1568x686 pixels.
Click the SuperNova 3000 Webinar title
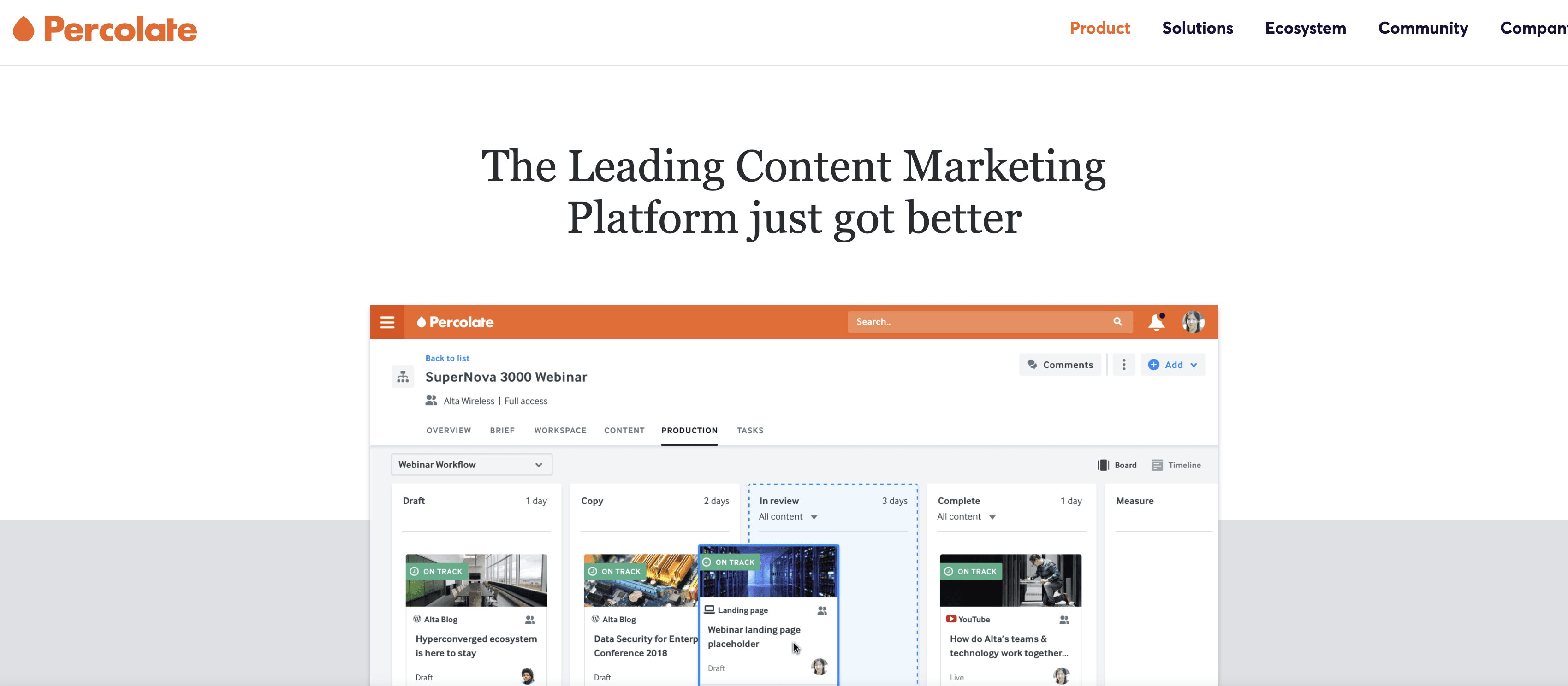click(x=506, y=377)
